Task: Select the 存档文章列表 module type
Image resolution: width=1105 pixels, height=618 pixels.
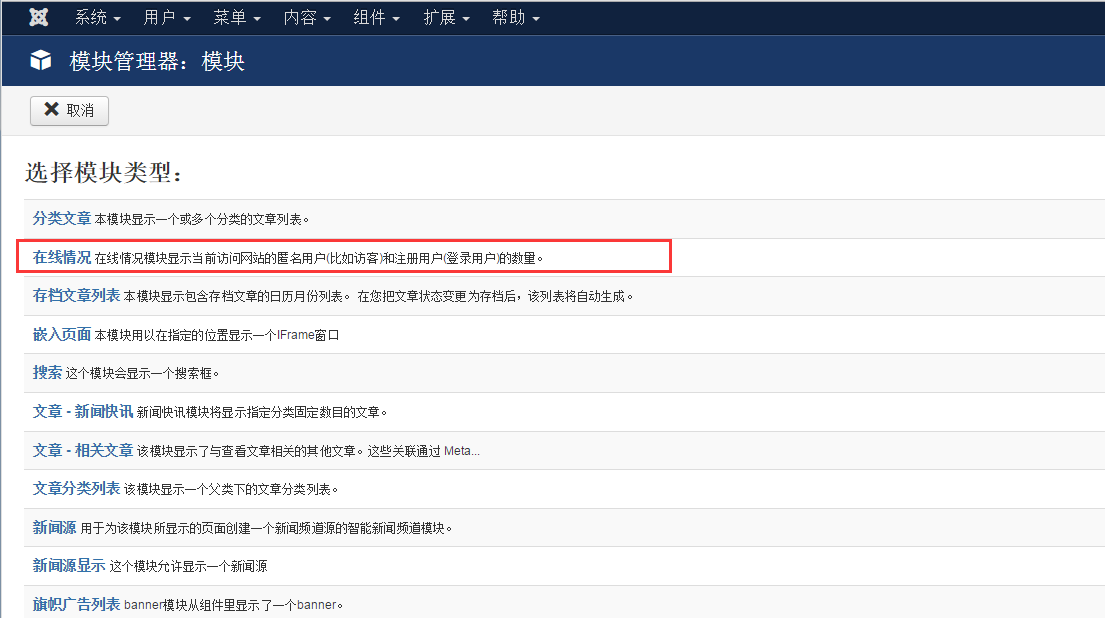Action: (x=76, y=295)
